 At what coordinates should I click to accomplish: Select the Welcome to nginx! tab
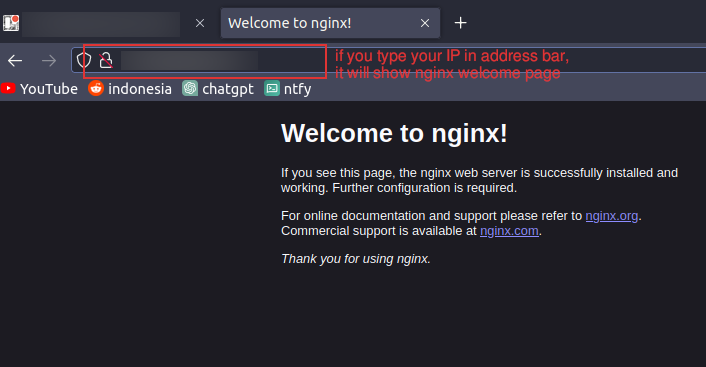[330, 23]
